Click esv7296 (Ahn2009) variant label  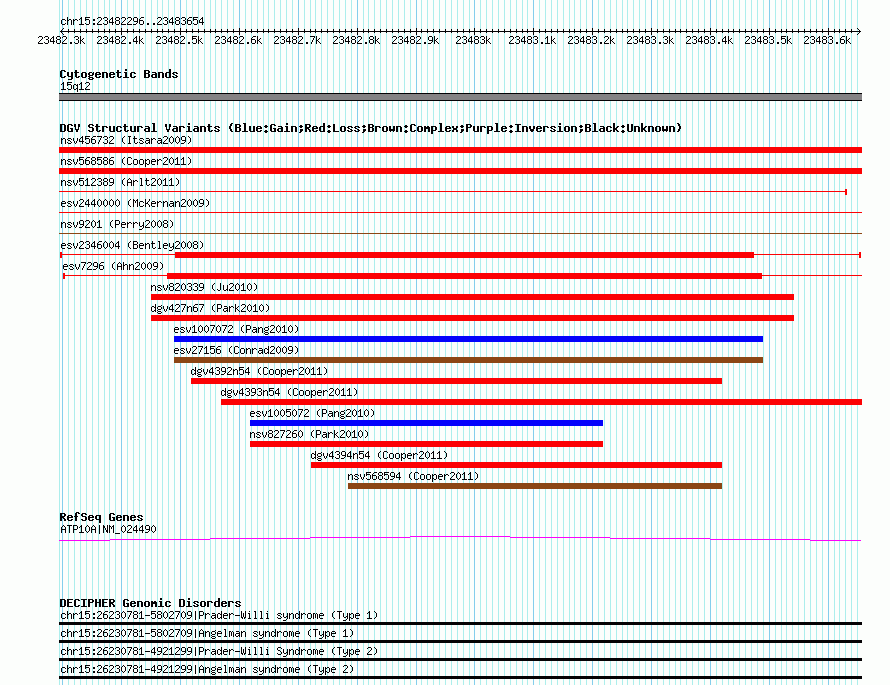[x=113, y=266]
